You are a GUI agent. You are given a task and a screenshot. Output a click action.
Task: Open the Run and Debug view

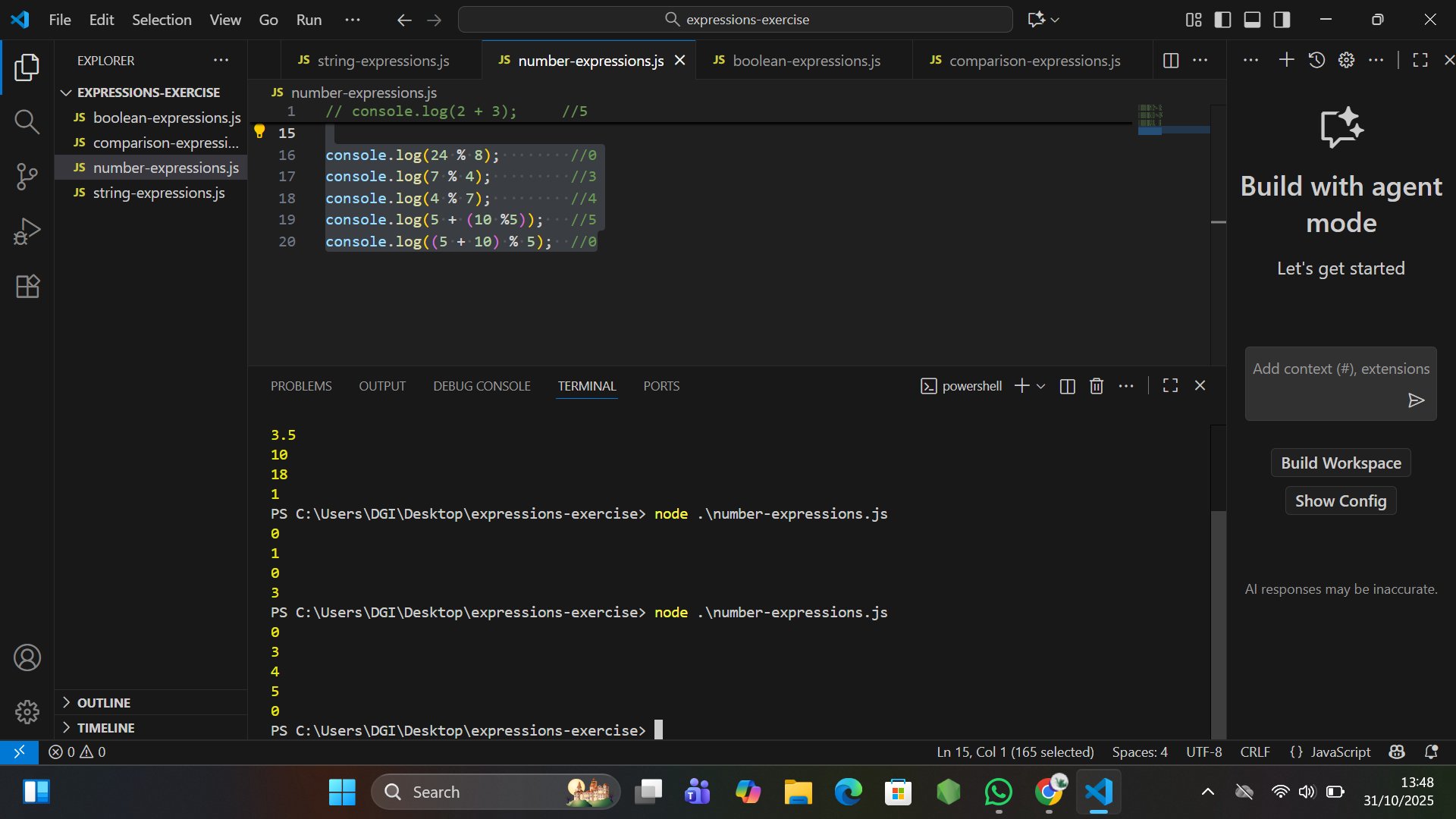pyautogui.click(x=27, y=231)
